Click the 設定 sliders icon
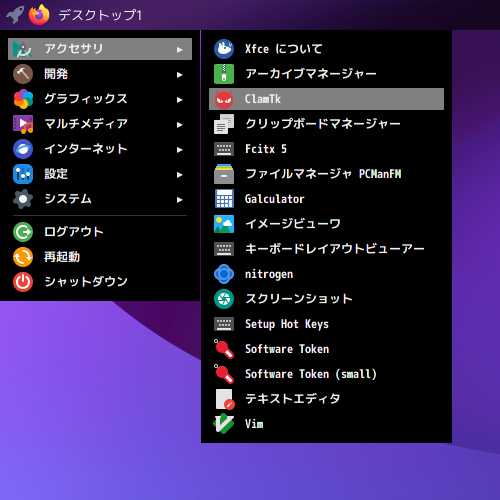The image size is (500, 500). pos(23,174)
